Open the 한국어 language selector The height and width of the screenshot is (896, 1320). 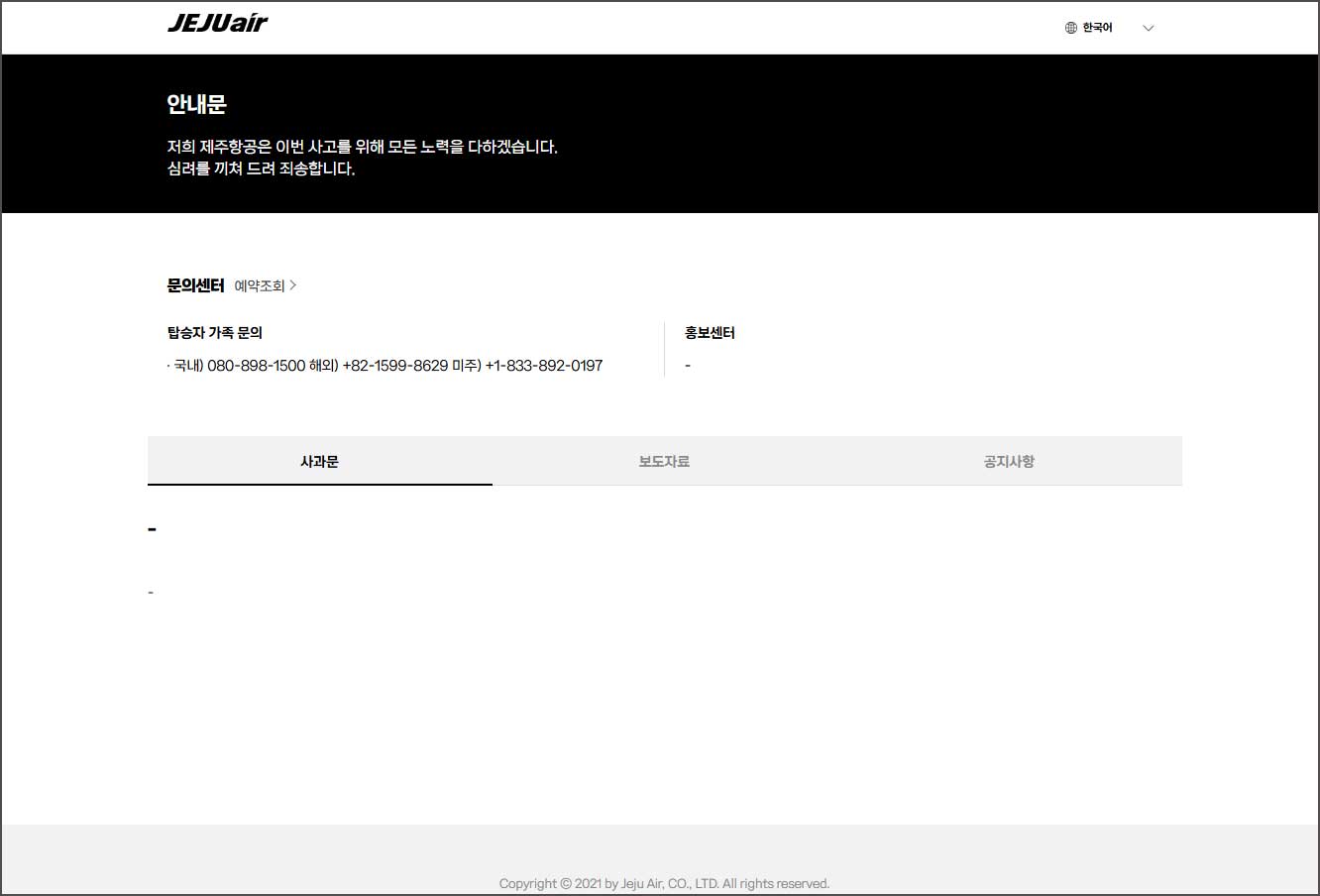[1097, 28]
